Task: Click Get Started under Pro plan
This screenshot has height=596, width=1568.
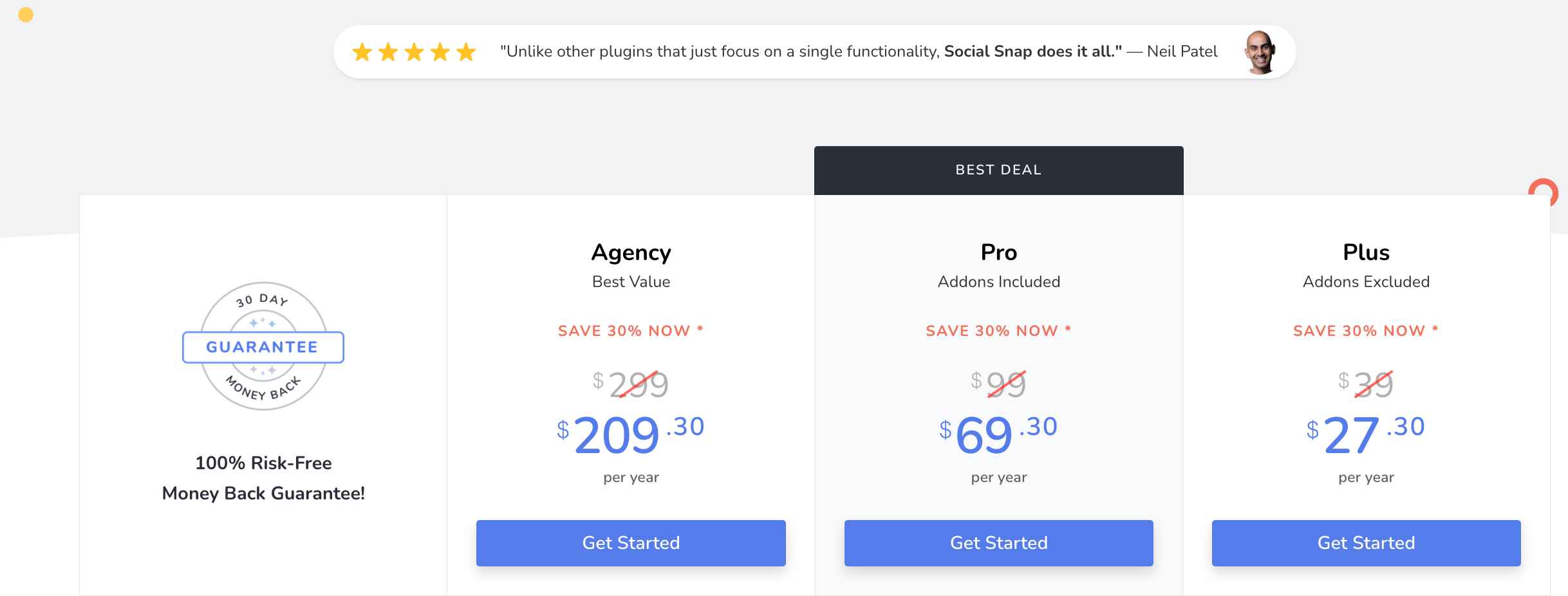Action: coord(998,543)
